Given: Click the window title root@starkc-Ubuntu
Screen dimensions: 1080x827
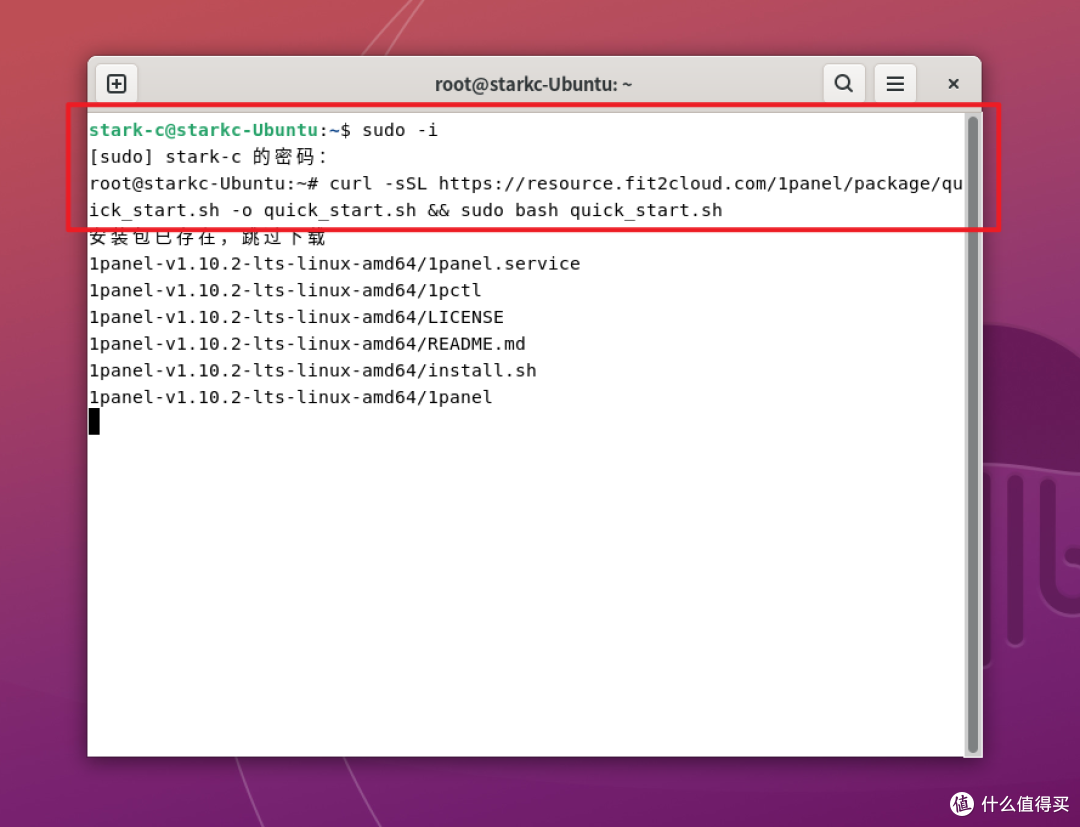Looking at the screenshot, I should click(533, 84).
